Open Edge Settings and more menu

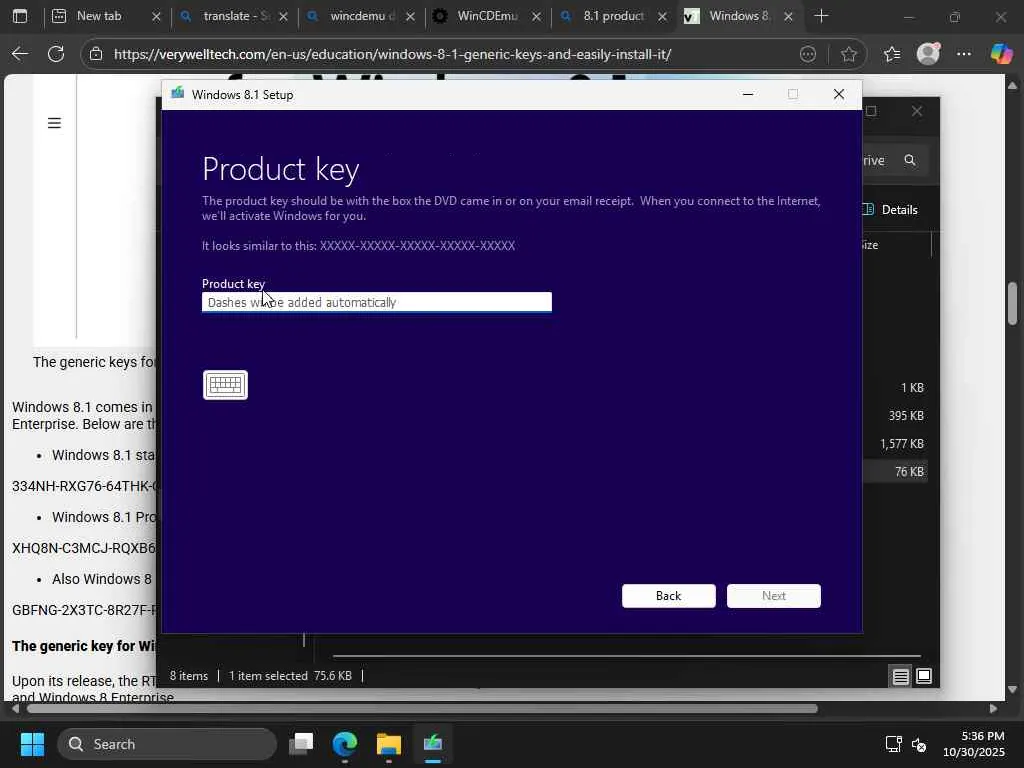964,54
